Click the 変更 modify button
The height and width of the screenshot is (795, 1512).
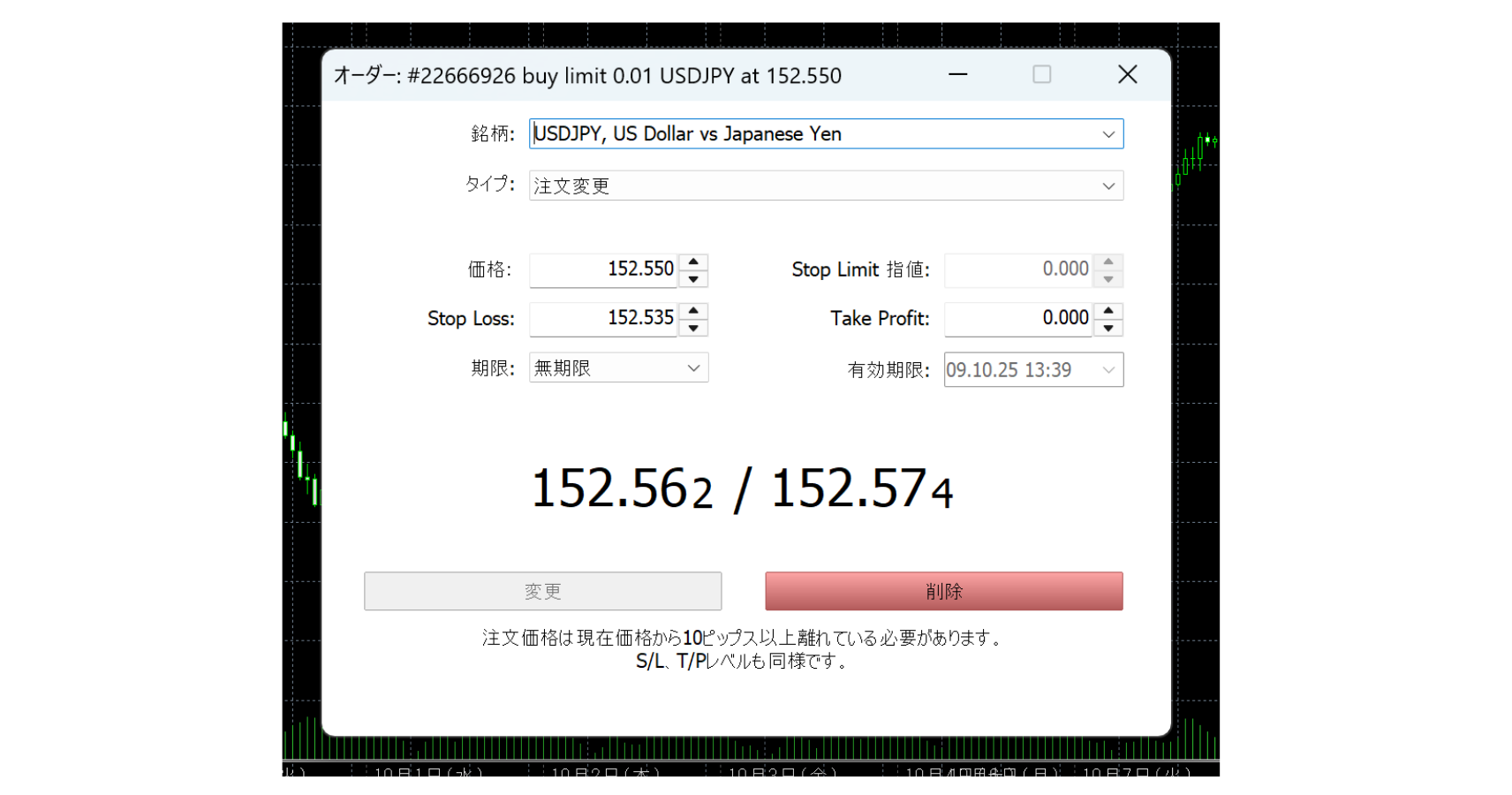click(542, 591)
